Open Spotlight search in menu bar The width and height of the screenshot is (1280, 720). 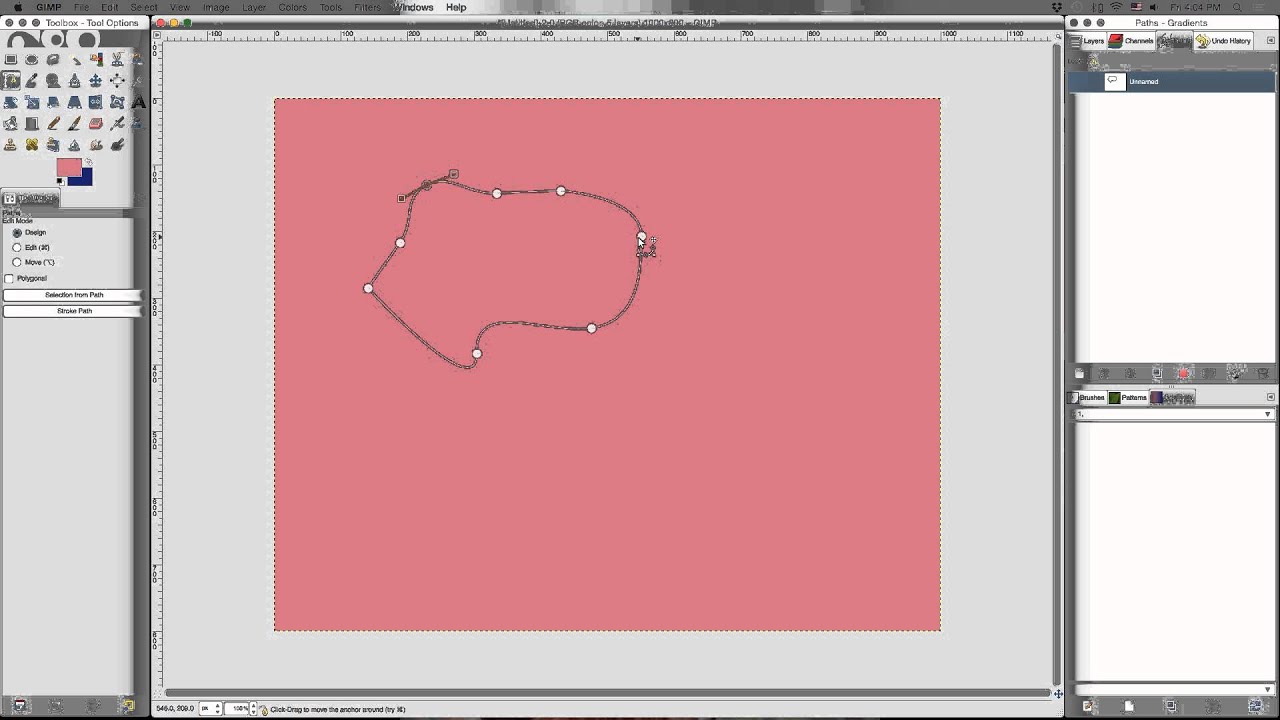(1237, 7)
